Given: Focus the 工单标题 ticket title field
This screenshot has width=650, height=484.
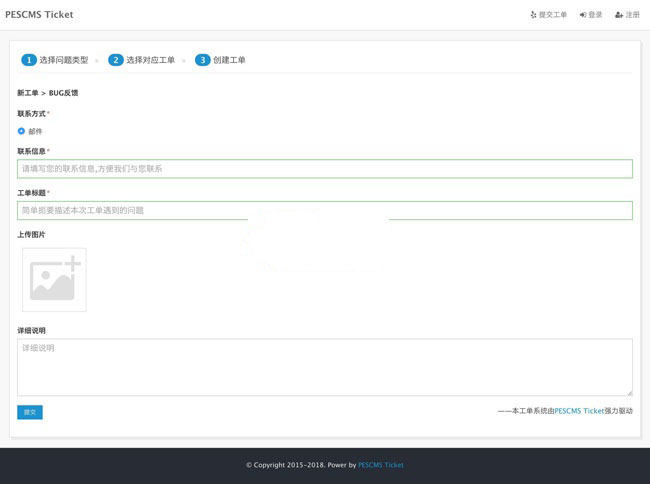Looking at the screenshot, I should click(325, 211).
